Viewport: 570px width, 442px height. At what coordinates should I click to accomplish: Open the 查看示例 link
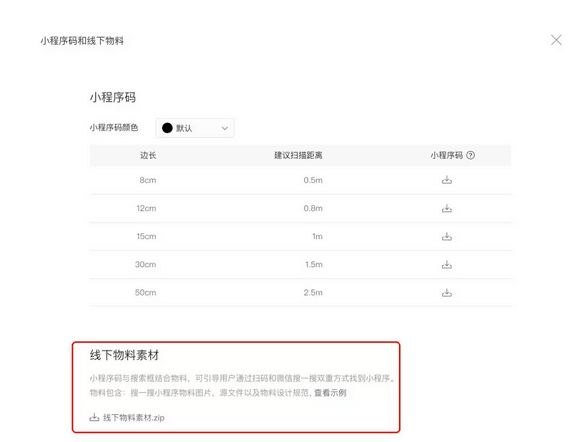pos(330,393)
